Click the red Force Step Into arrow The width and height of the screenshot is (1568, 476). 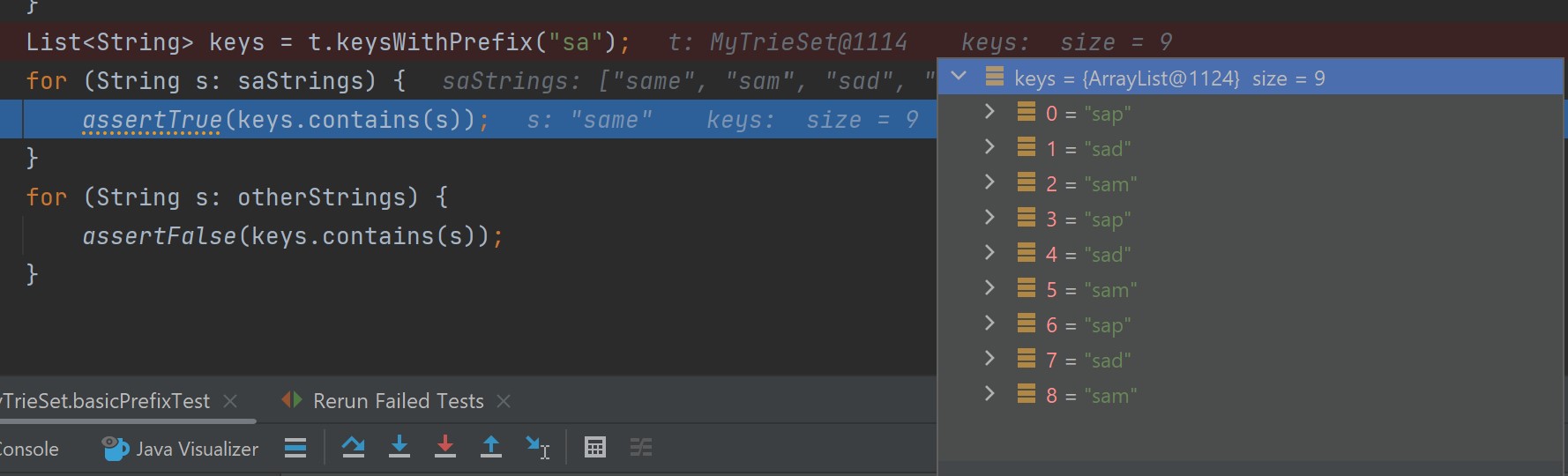(445, 448)
